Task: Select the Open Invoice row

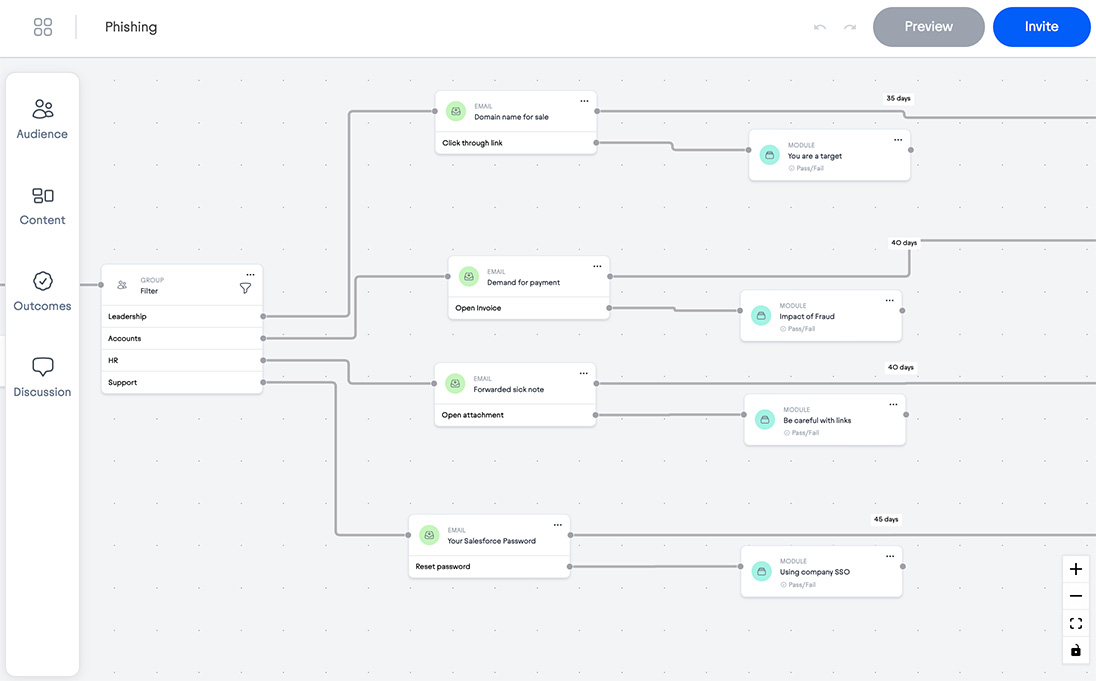Action: [x=528, y=308]
